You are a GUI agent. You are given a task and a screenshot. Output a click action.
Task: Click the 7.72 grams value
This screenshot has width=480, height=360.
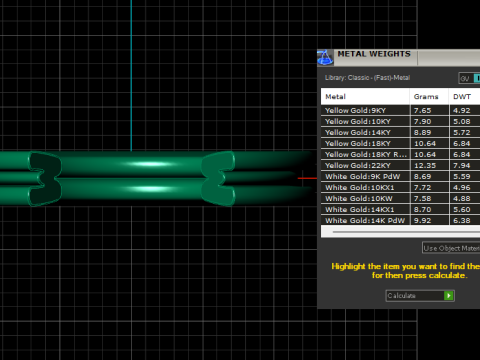point(422,187)
